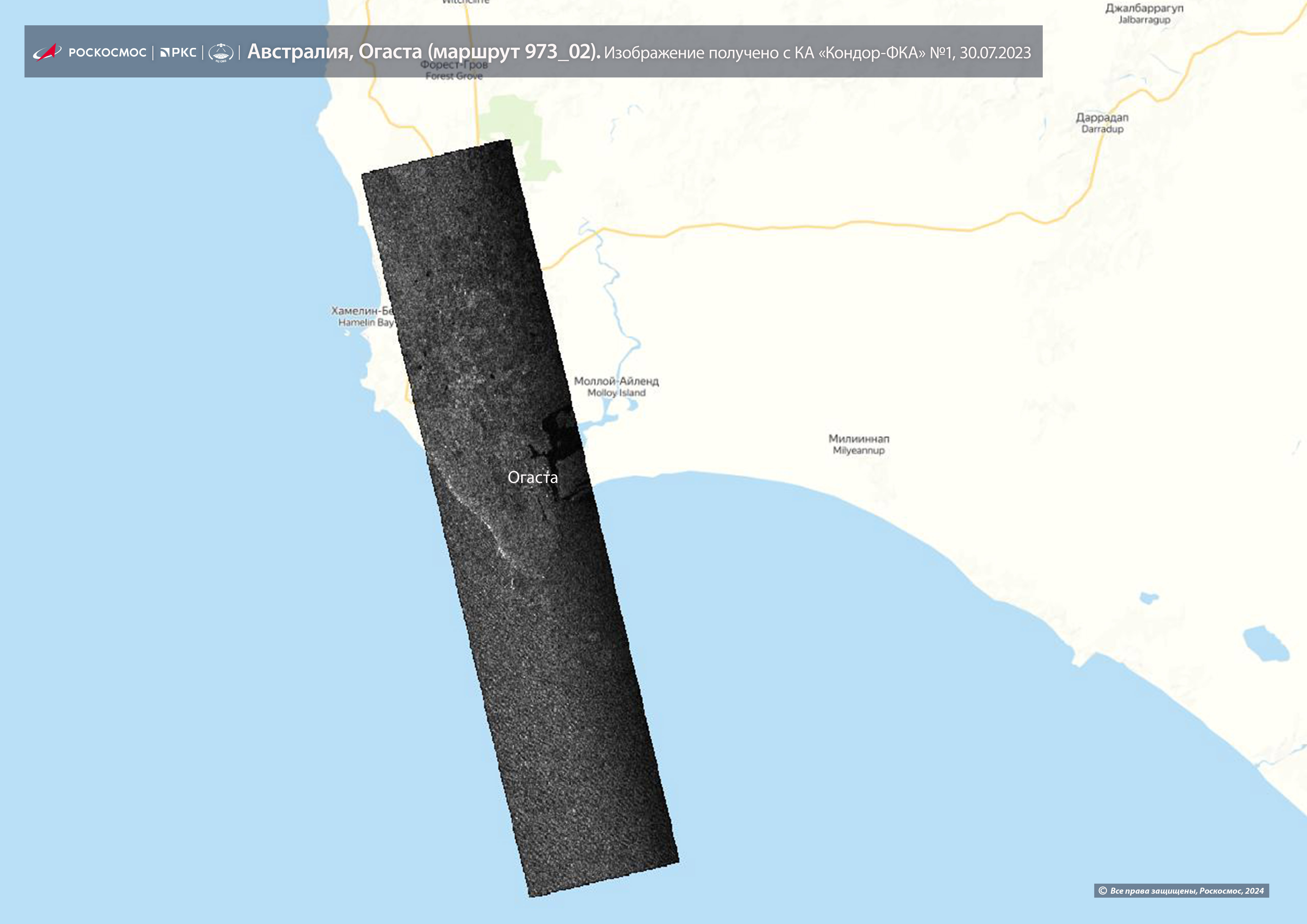This screenshot has width=1307, height=924.
Task: Click the Hamelin Bay map label
Action: pos(364,316)
